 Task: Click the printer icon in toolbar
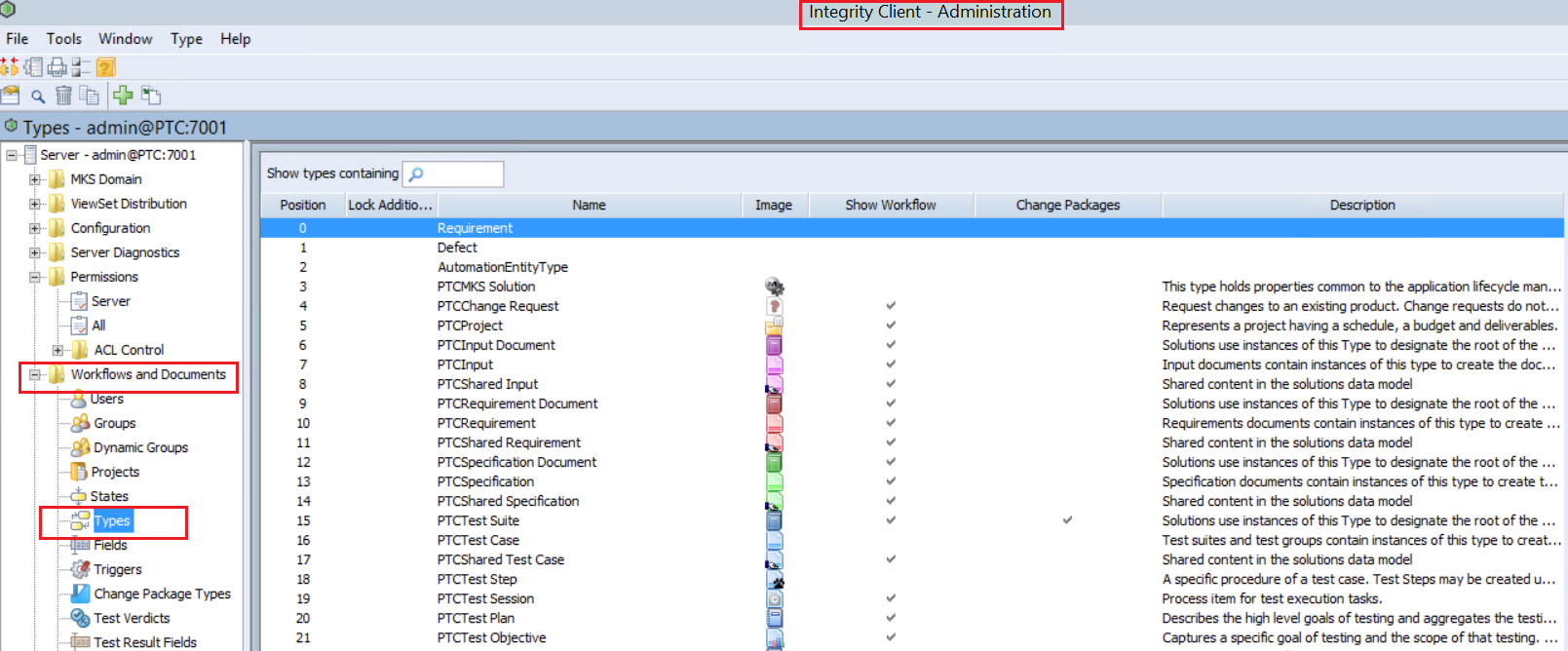pos(57,66)
